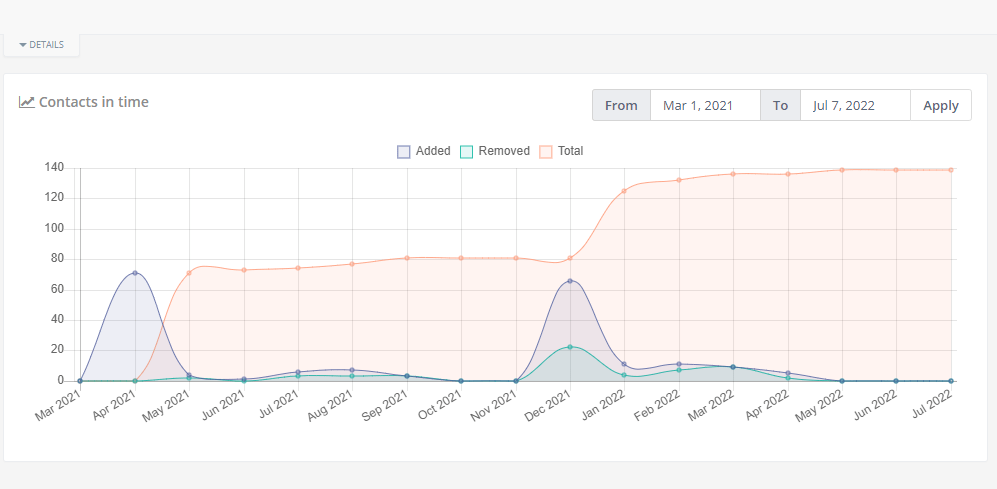Click Removed peak point at Dec 2021
This screenshot has height=489, width=997.
[570, 347]
